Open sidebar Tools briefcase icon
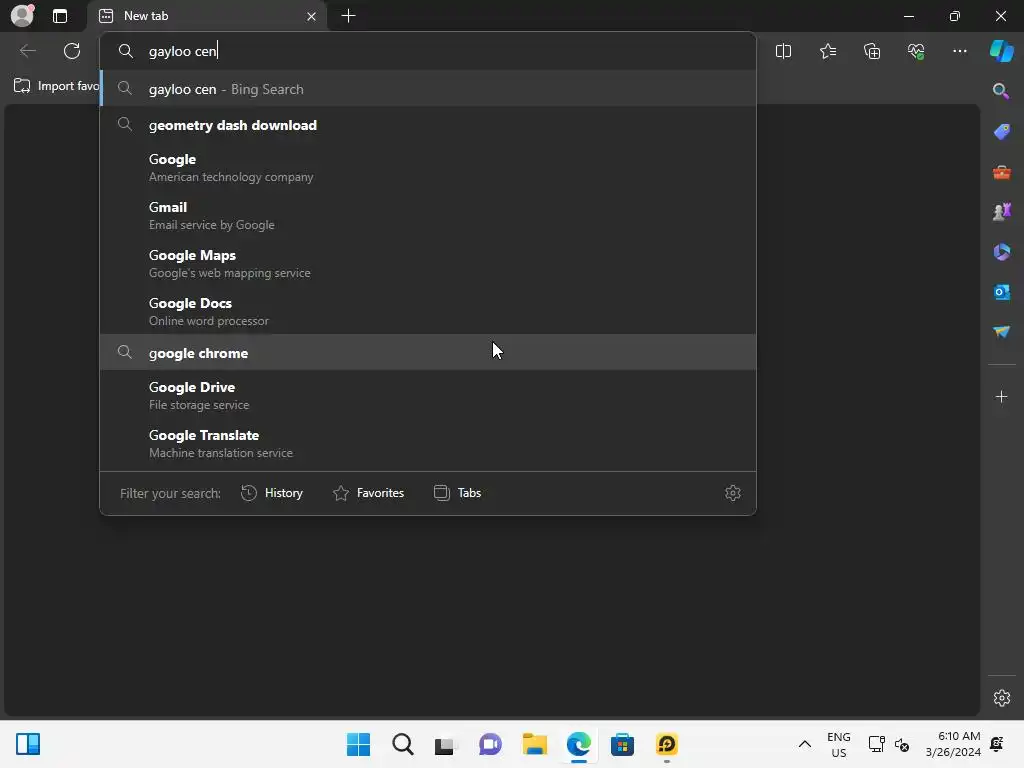The width and height of the screenshot is (1024, 768). coord(1001,172)
